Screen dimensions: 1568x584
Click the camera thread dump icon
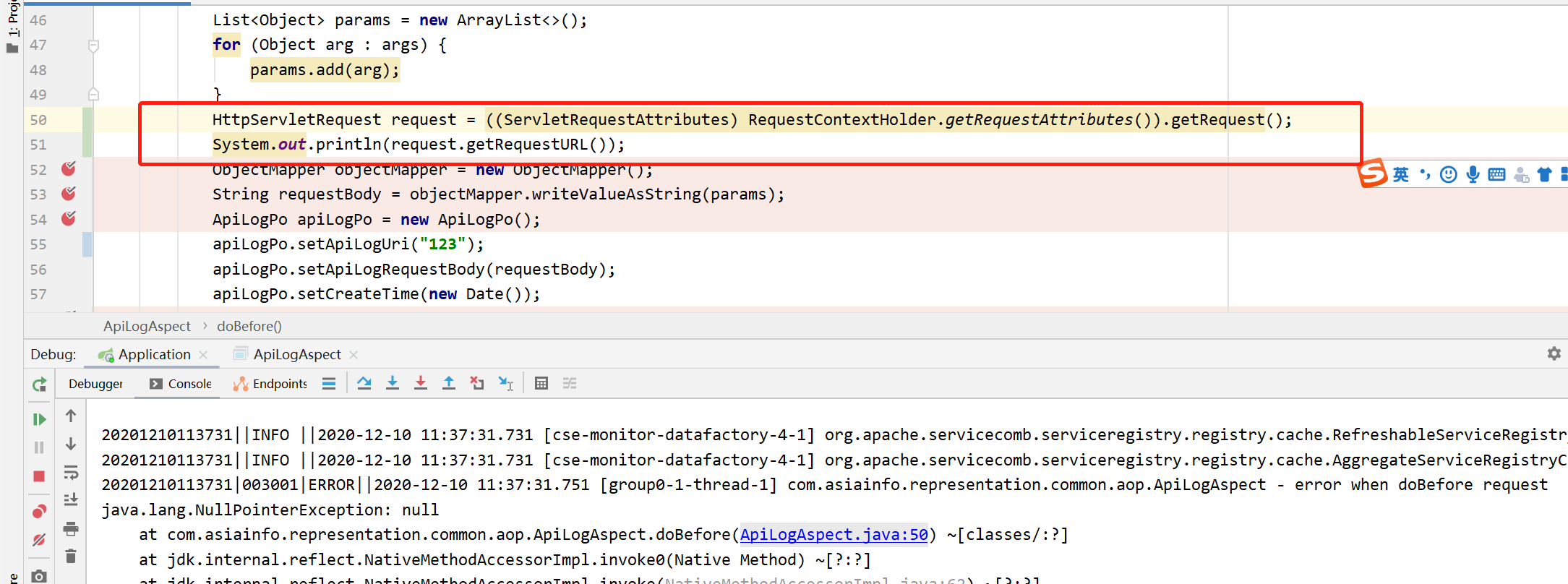pyautogui.click(x=40, y=576)
